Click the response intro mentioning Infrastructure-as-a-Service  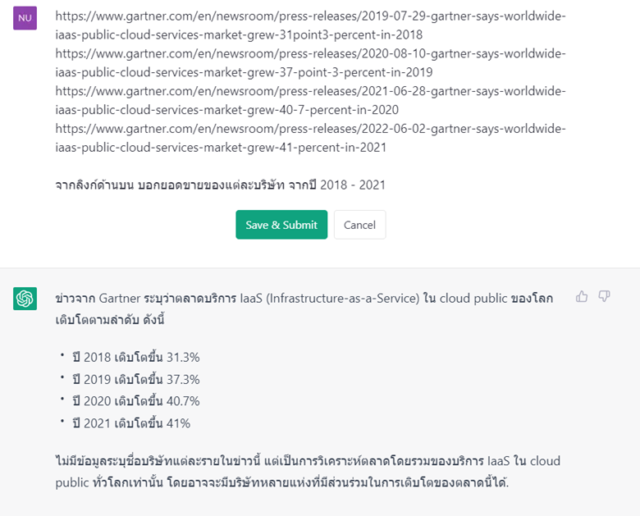coord(304,309)
